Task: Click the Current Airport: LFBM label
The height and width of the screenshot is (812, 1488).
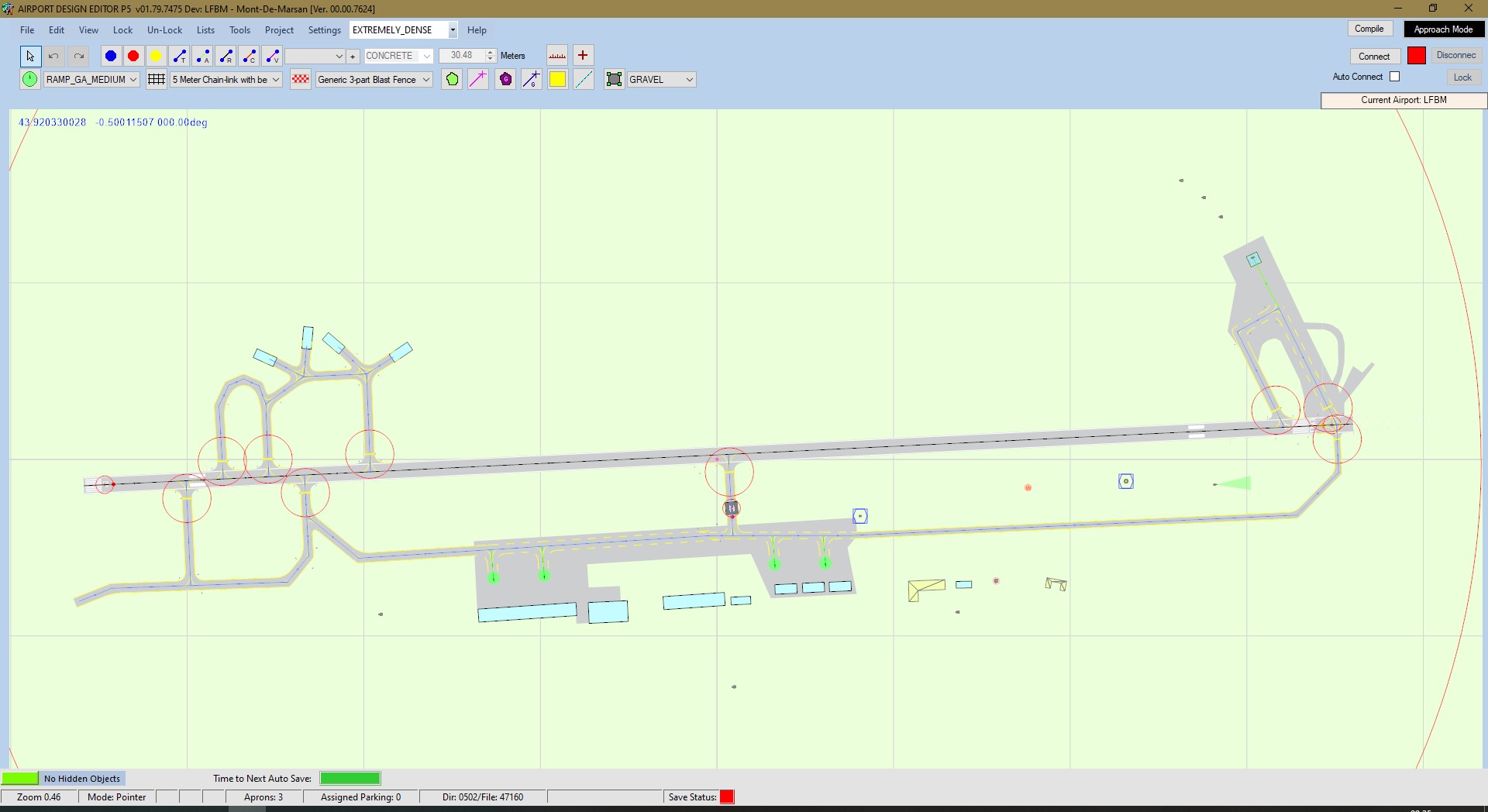Action: tap(1404, 100)
